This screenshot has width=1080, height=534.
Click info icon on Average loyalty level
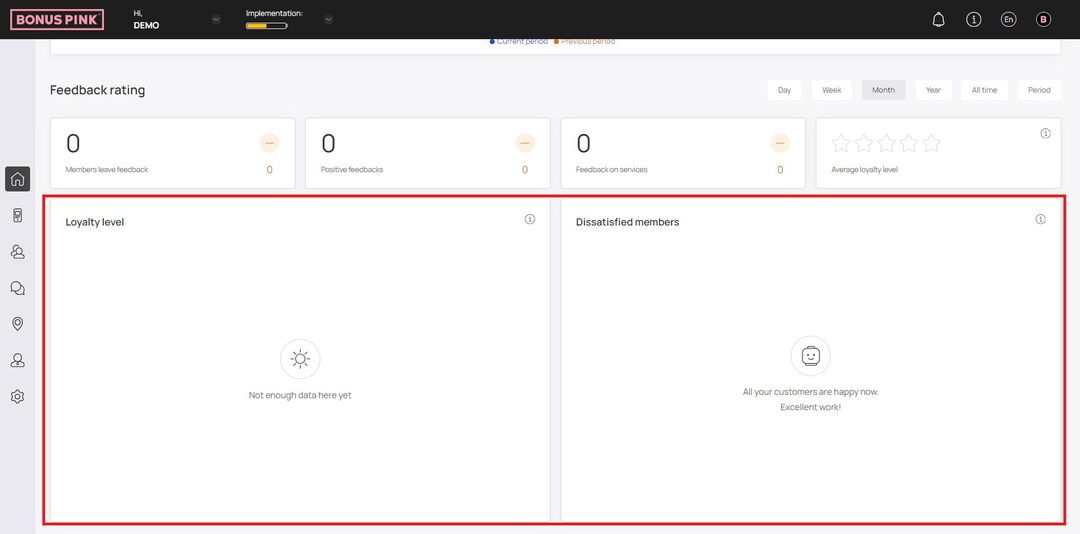(1045, 133)
